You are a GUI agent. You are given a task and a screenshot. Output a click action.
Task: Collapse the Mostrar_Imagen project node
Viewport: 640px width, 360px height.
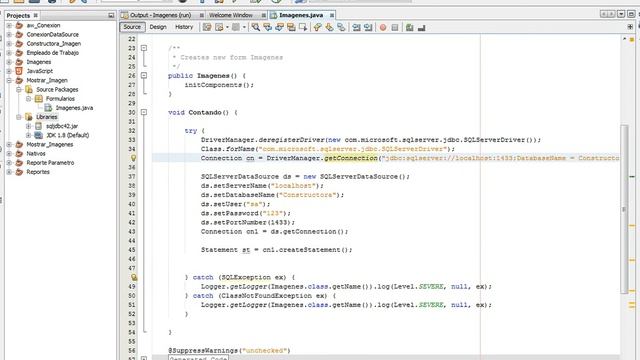(9, 80)
